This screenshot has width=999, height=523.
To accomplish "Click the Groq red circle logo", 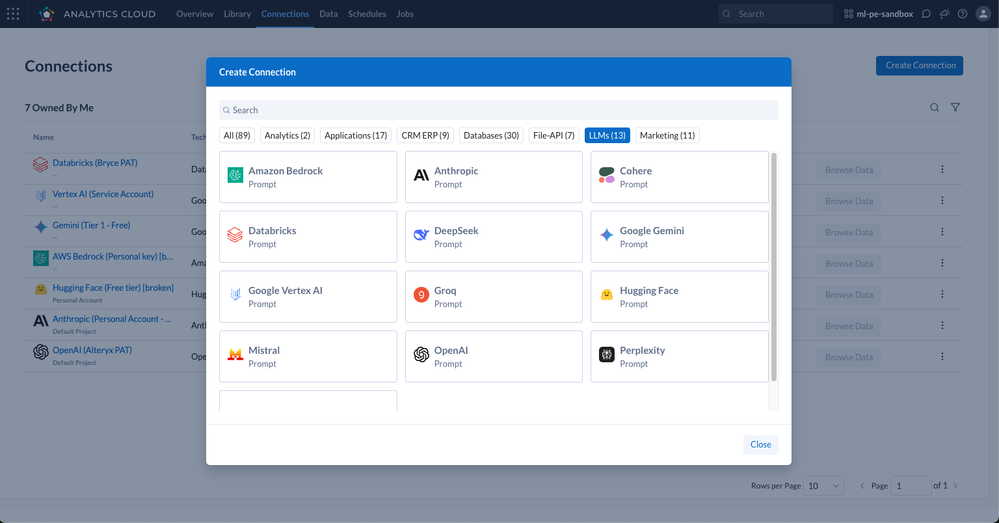I will point(421,294).
